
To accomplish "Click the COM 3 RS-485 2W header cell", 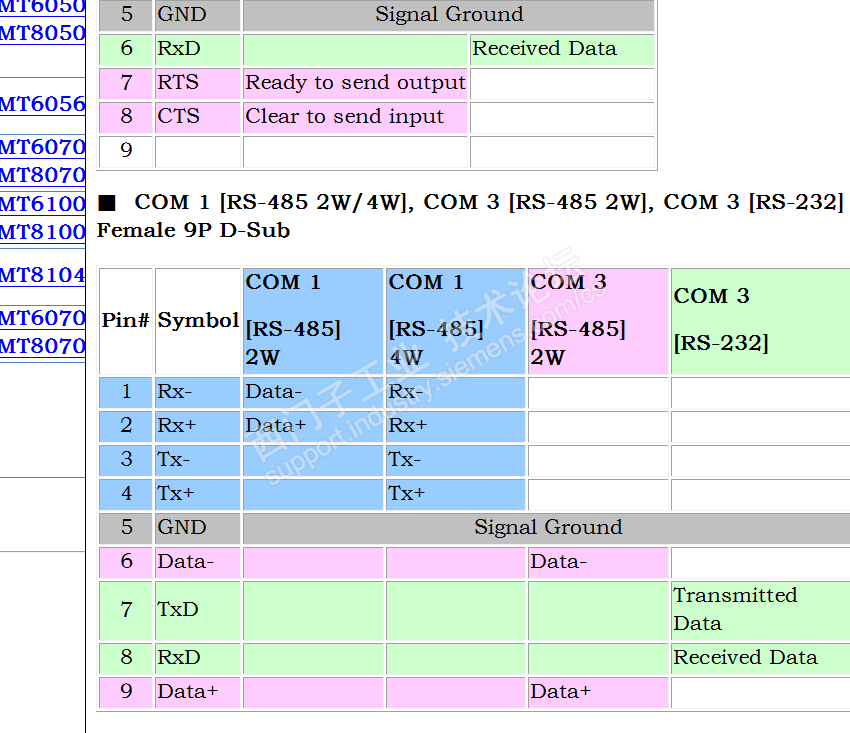I will (x=598, y=320).
